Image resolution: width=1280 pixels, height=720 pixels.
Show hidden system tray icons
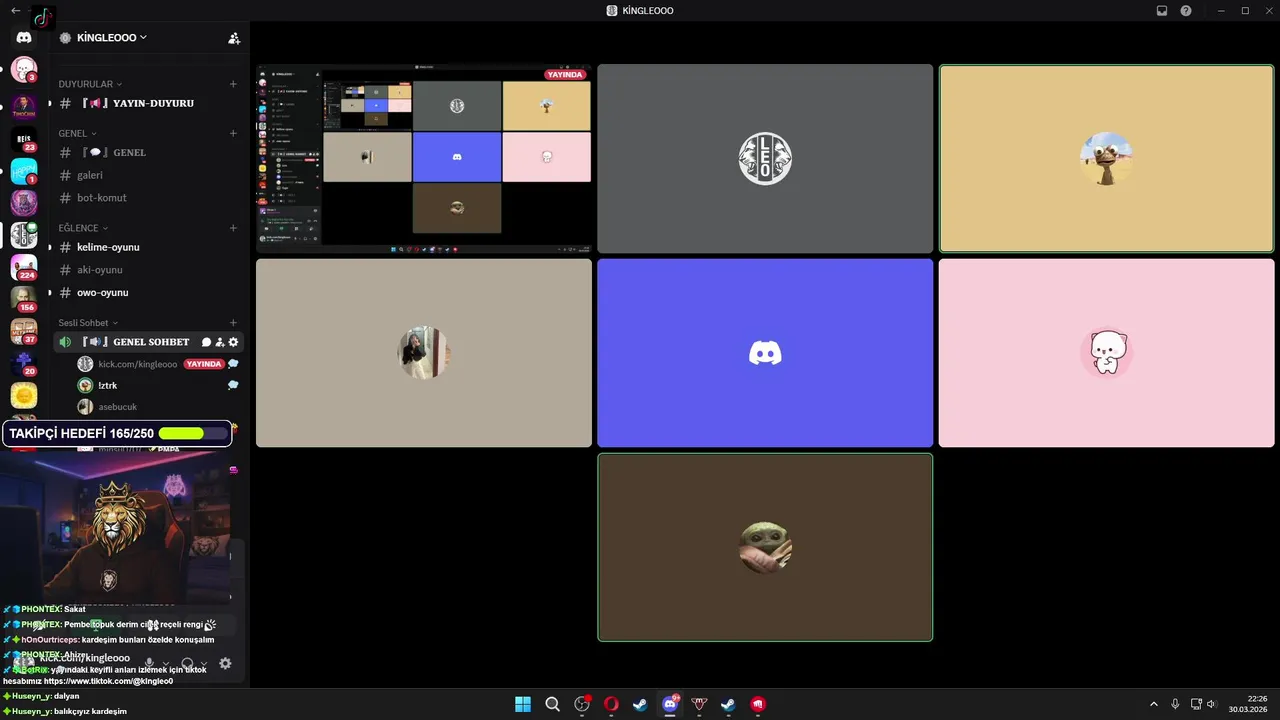(1153, 704)
